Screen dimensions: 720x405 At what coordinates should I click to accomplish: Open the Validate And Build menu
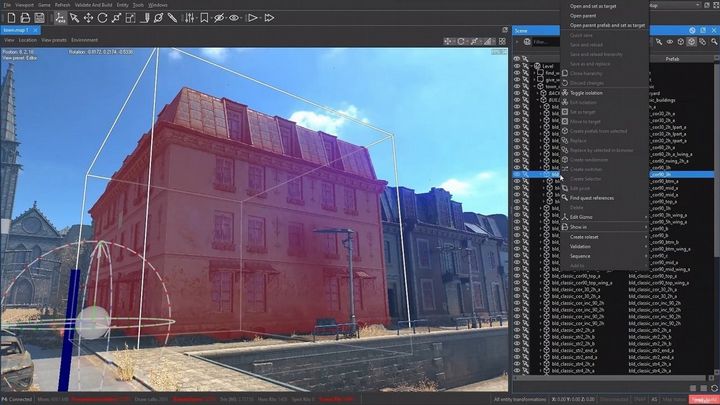pyautogui.click(x=85, y=5)
